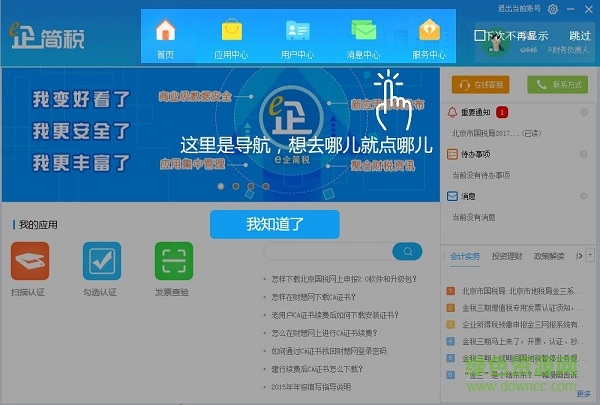Collapse 消息 section toggle circle

click(x=584, y=196)
